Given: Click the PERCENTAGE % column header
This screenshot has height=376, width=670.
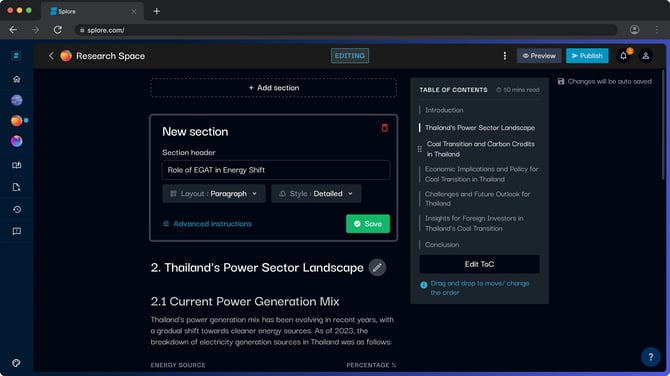Looking at the screenshot, I should click(371, 365).
